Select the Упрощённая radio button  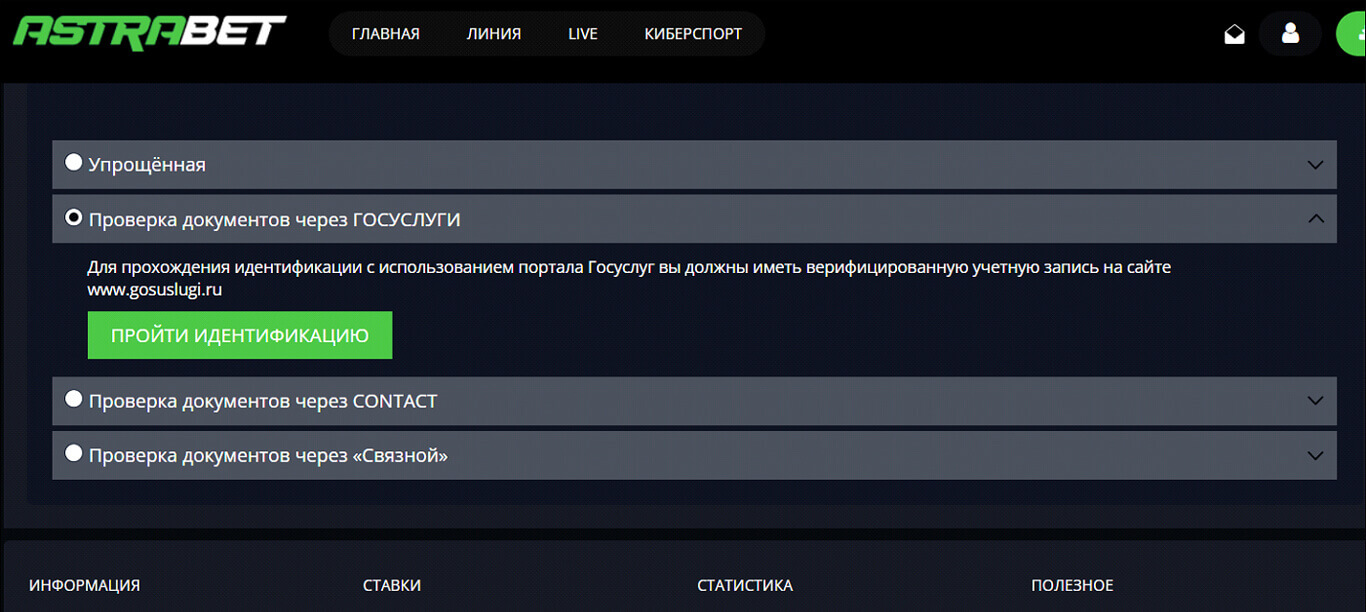pos(73,162)
